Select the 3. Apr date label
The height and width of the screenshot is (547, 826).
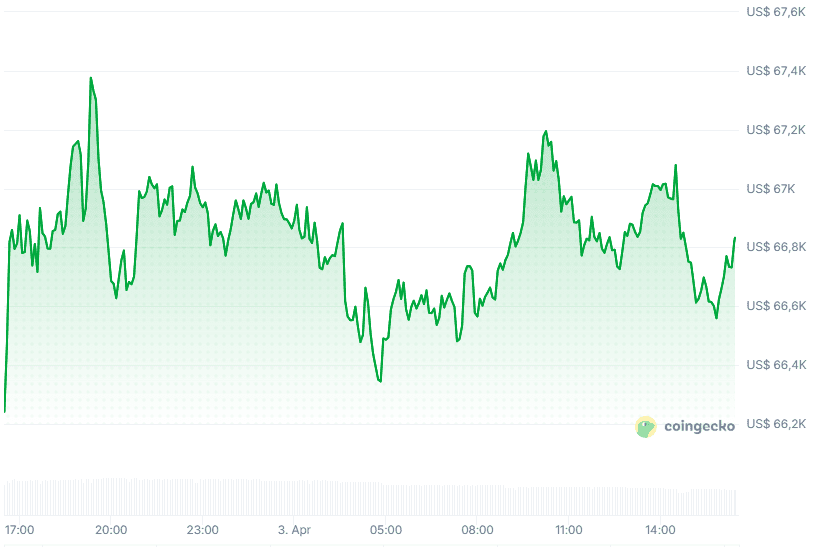coord(295,529)
